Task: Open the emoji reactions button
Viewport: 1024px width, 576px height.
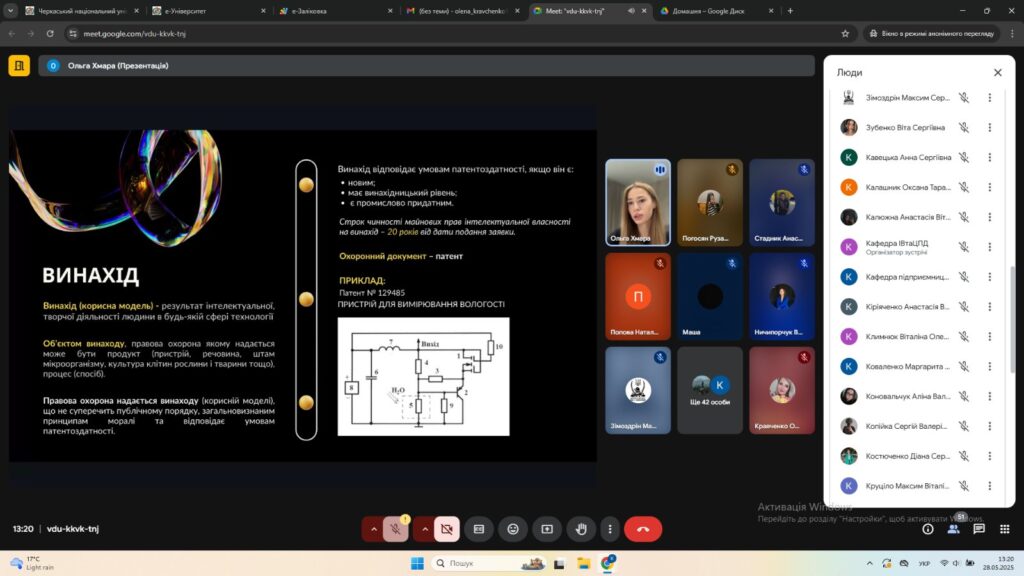Action: tap(513, 529)
